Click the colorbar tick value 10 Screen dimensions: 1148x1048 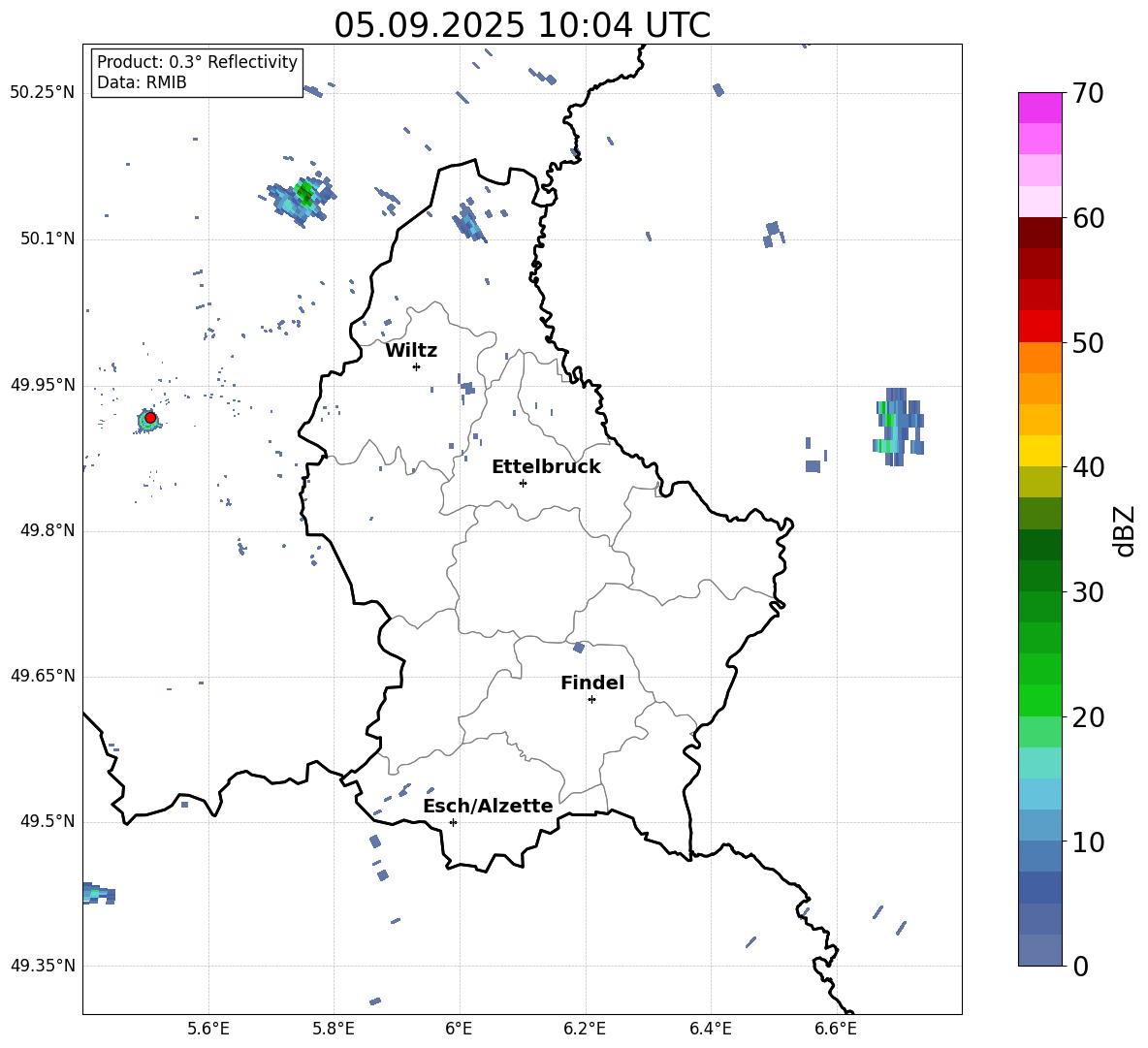pyautogui.click(x=1087, y=842)
